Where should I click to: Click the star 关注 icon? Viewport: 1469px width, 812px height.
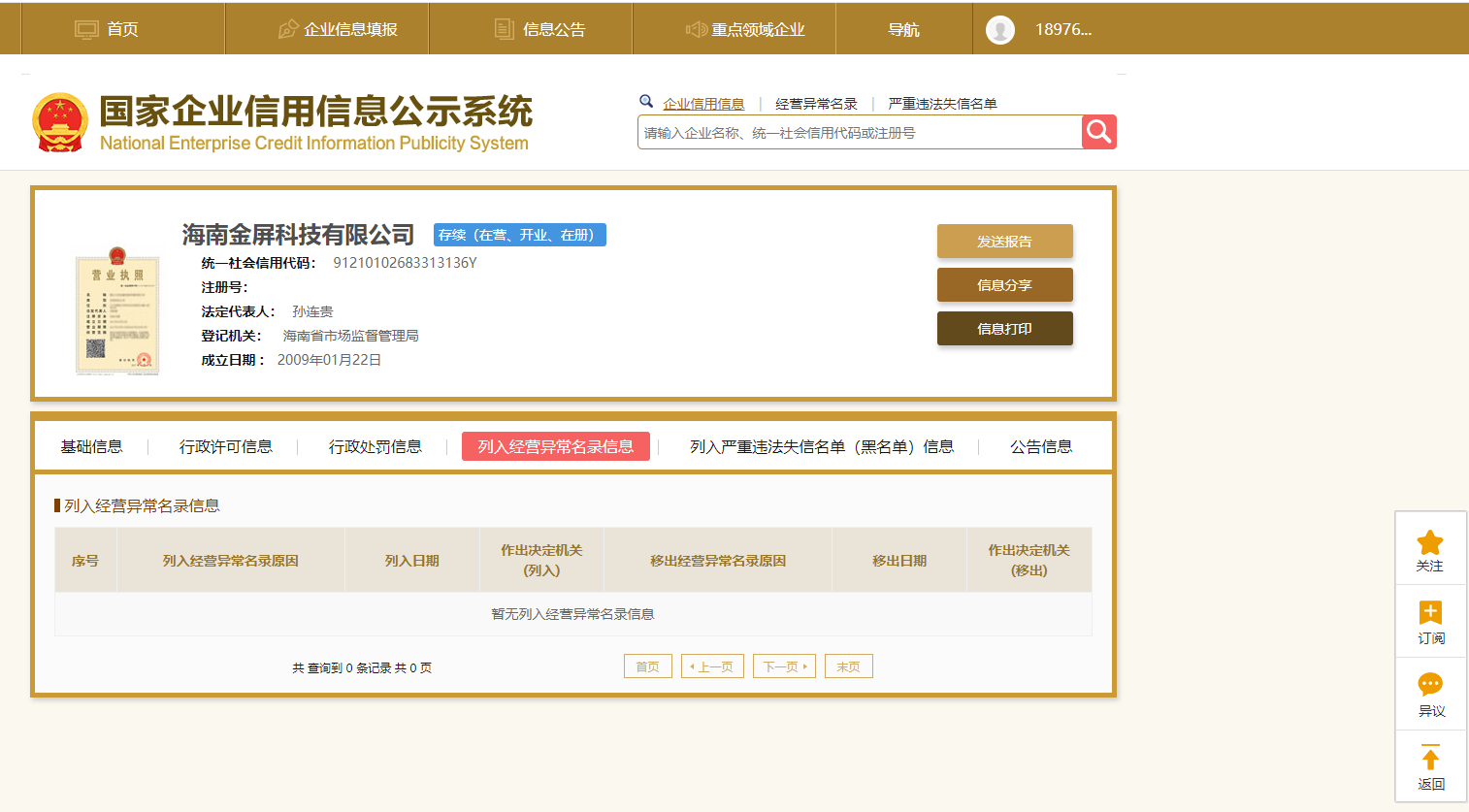(x=1430, y=542)
